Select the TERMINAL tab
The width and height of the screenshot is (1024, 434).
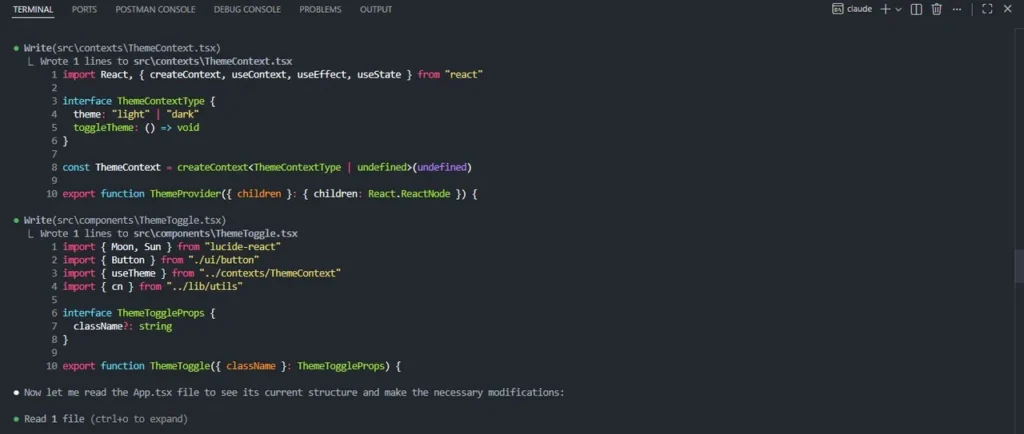pos(33,9)
